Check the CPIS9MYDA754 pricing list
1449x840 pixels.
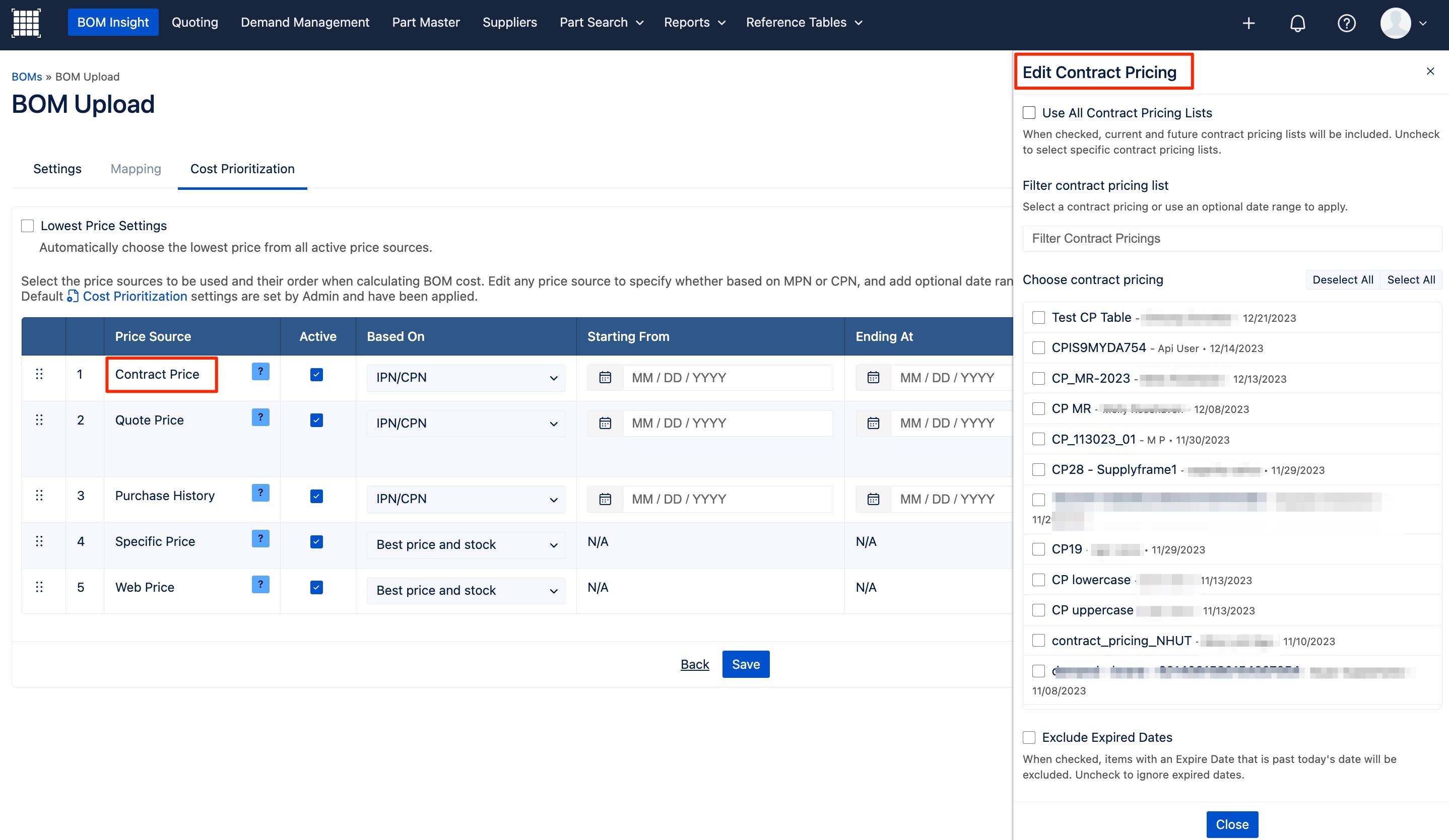tap(1038, 347)
